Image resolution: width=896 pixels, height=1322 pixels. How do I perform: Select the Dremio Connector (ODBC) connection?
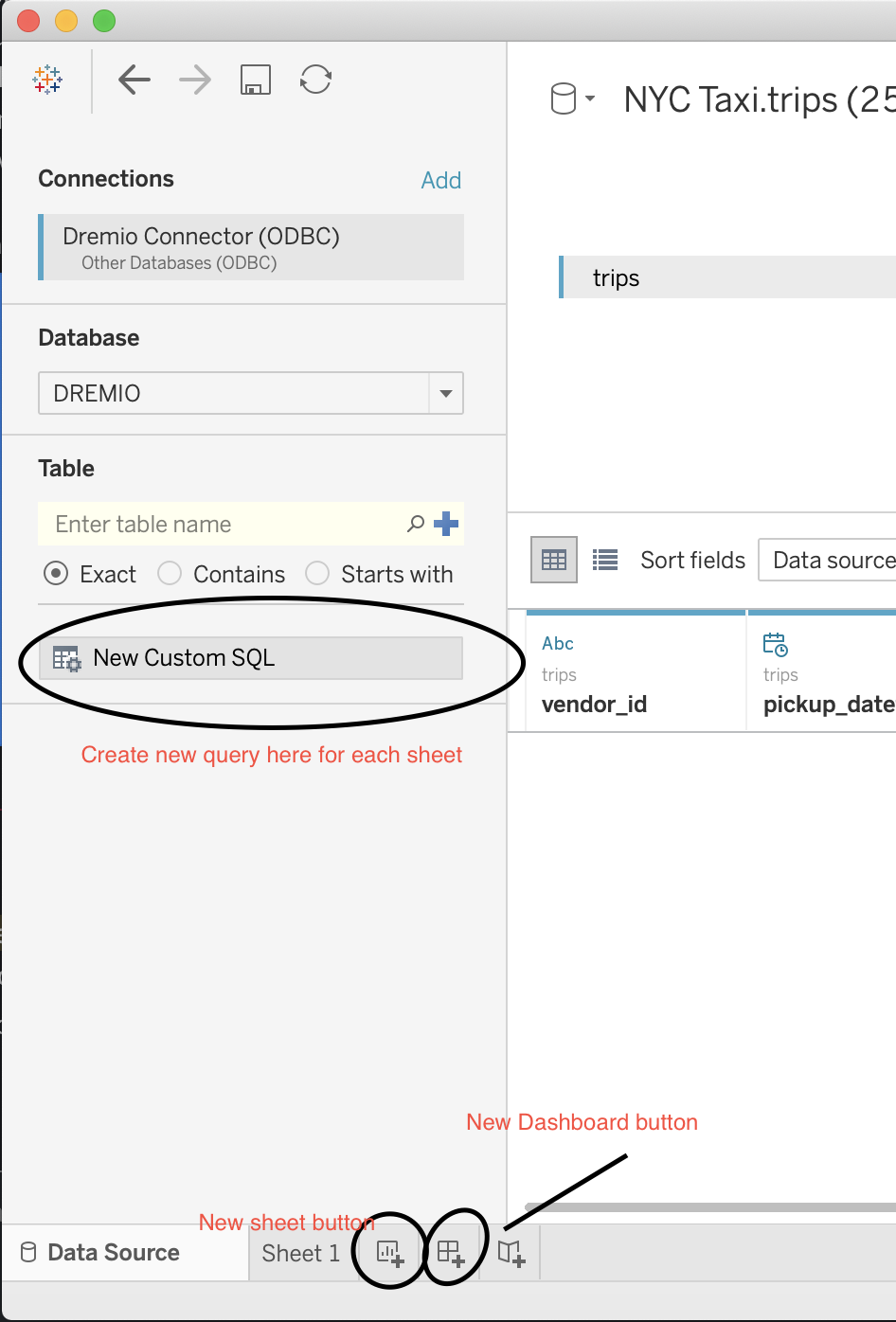coord(251,247)
